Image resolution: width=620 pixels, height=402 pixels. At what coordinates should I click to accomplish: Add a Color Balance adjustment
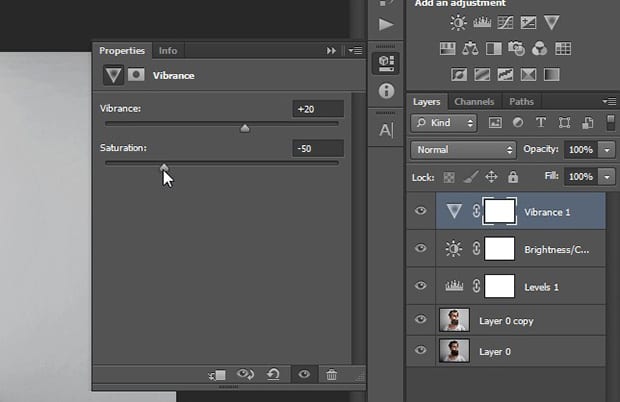point(470,49)
